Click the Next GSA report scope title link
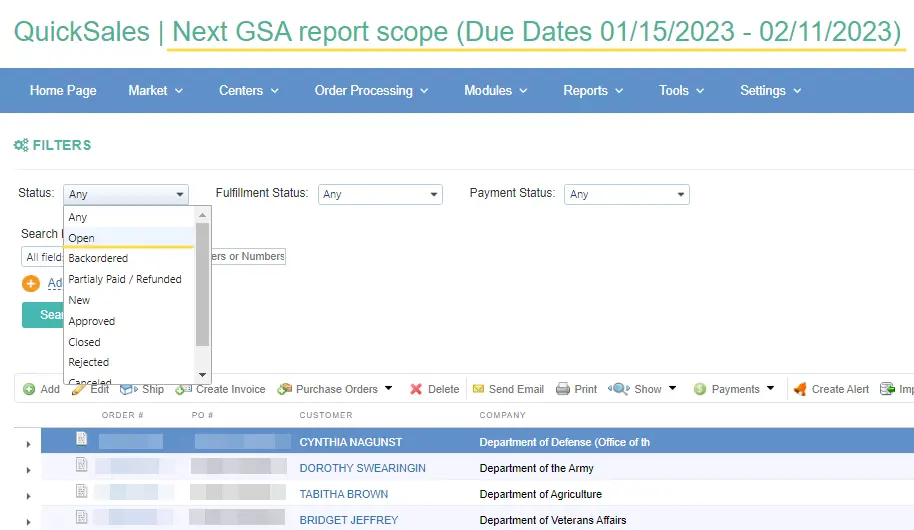Screen dimensions: 914x530 click(536, 31)
